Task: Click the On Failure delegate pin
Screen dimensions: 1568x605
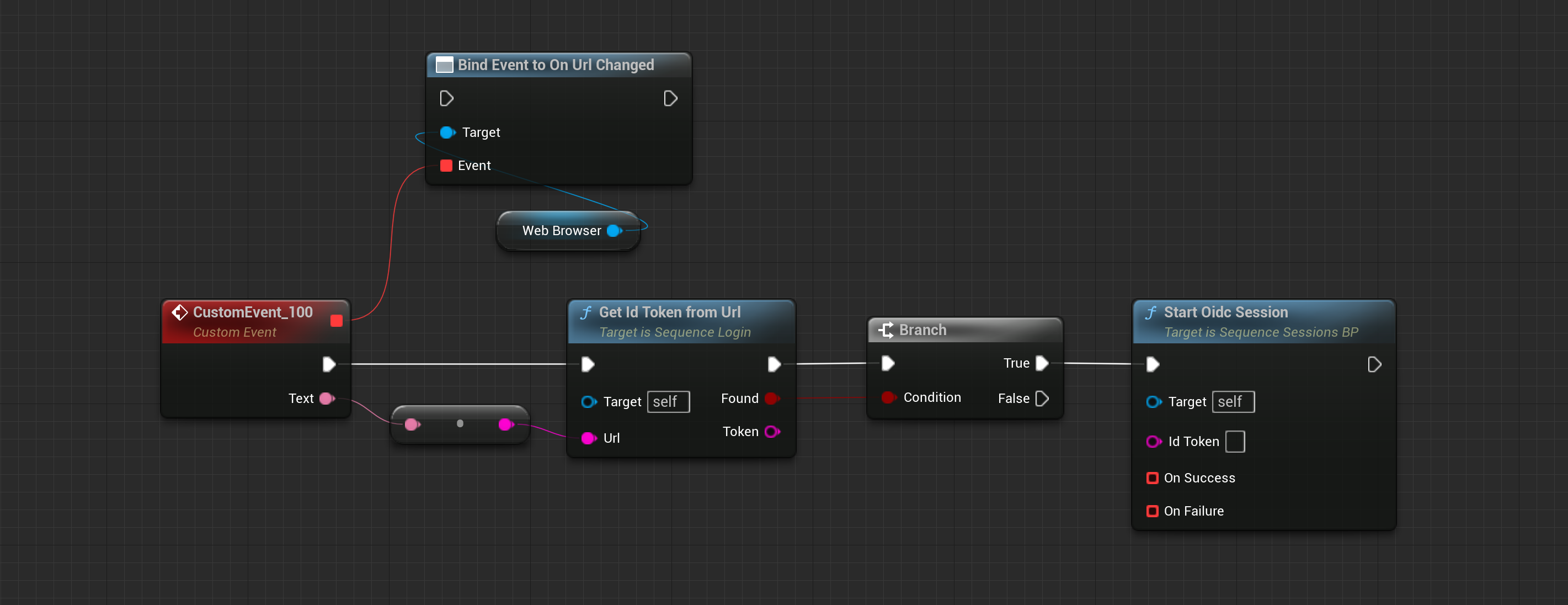Action: coord(1151,511)
